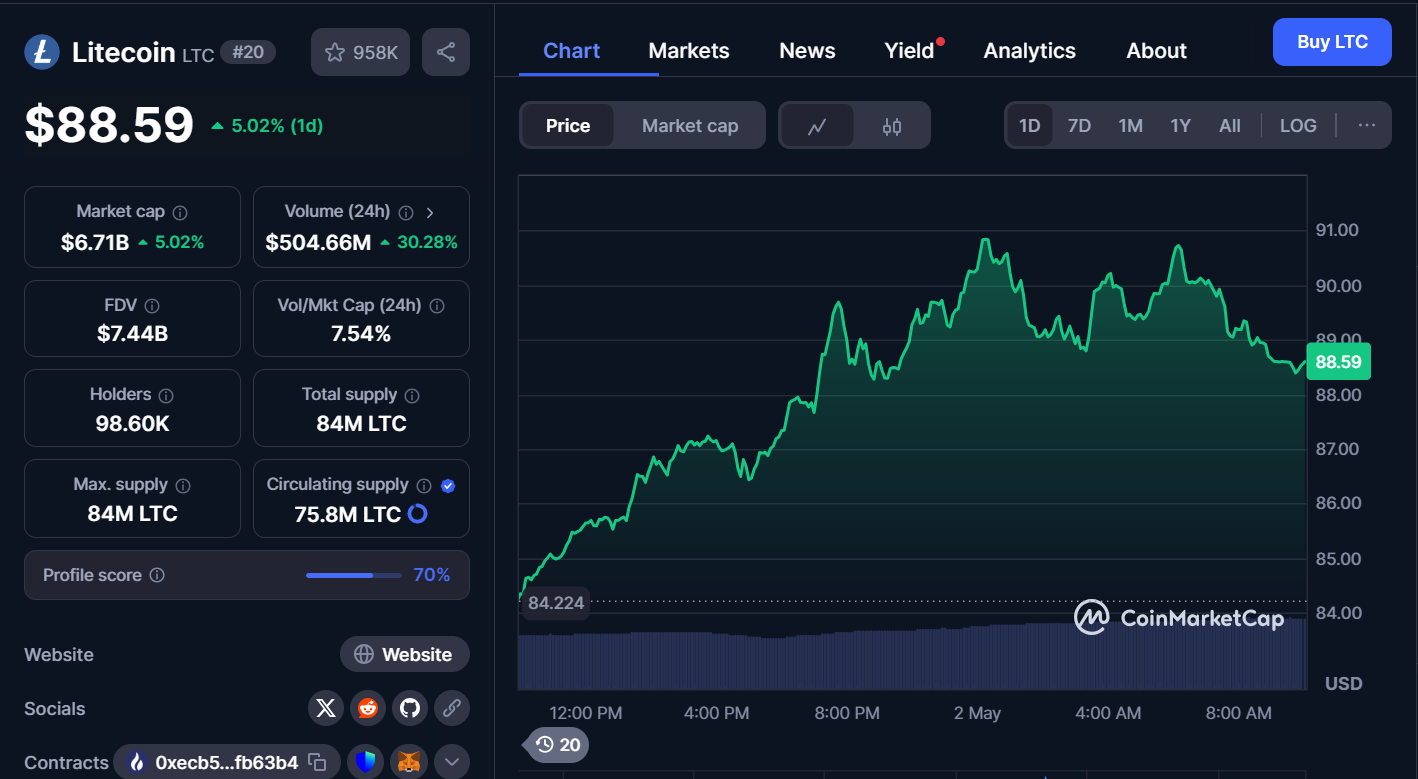This screenshot has width=1418, height=779.
Task: Open Litecoin X (Twitter) social link
Action: [x=326, y=708]
